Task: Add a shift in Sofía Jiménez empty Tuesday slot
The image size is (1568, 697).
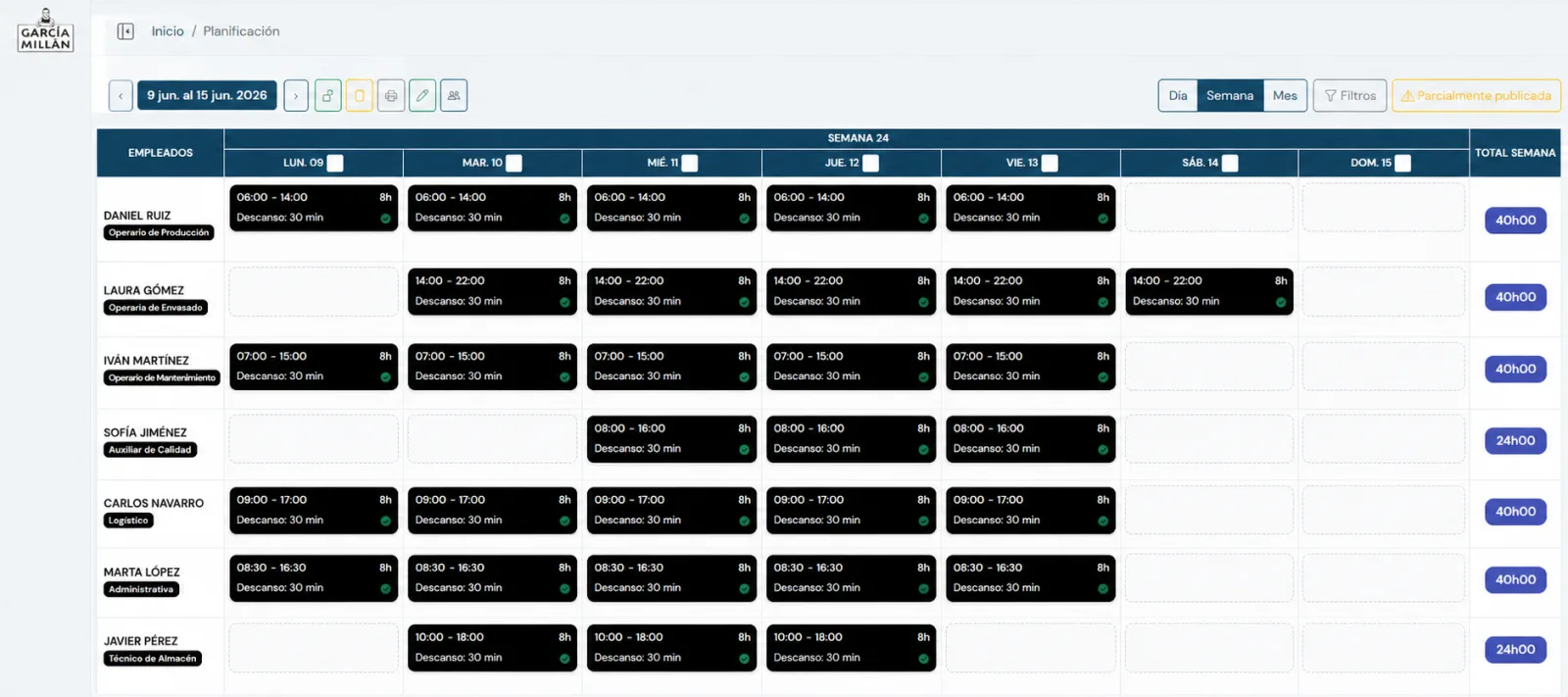Action: pos(492,439)
